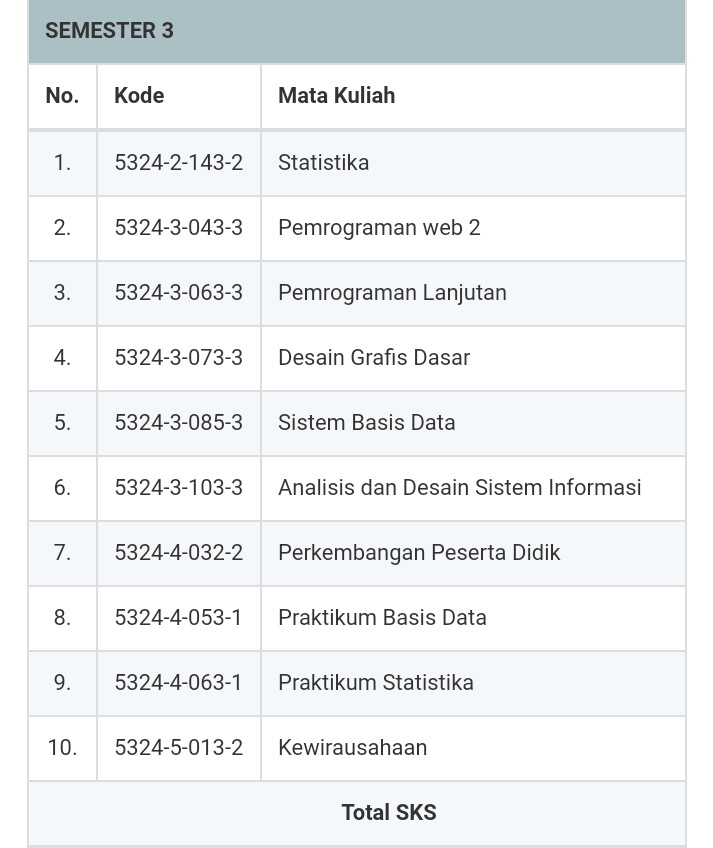Image resolution: width=713 pixels, height=848 pixels.
Task: Click Sistem Basis Data course
Action: 366,423
